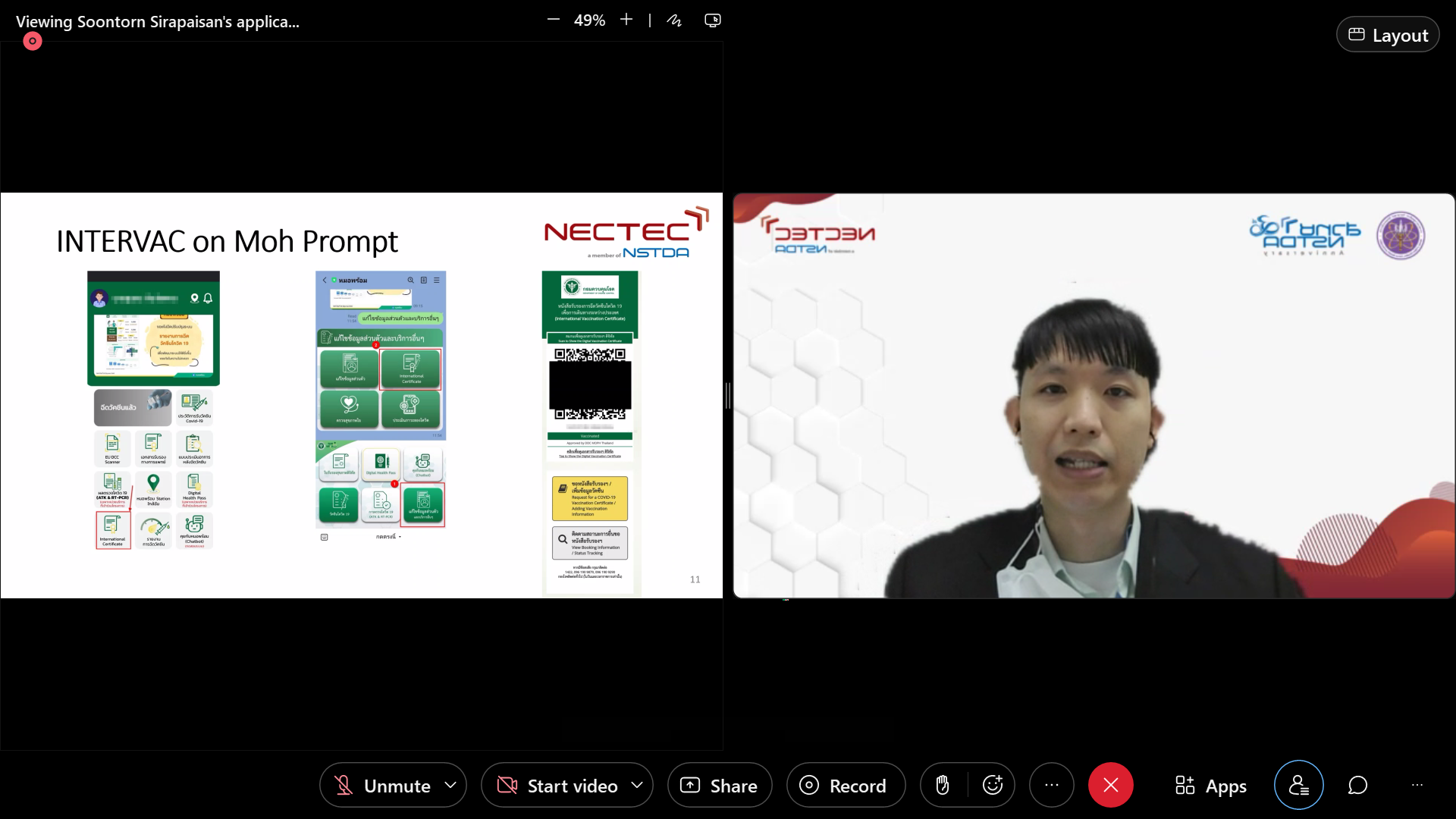
Task: Expand the video options arrow
Action: point(638,786)
